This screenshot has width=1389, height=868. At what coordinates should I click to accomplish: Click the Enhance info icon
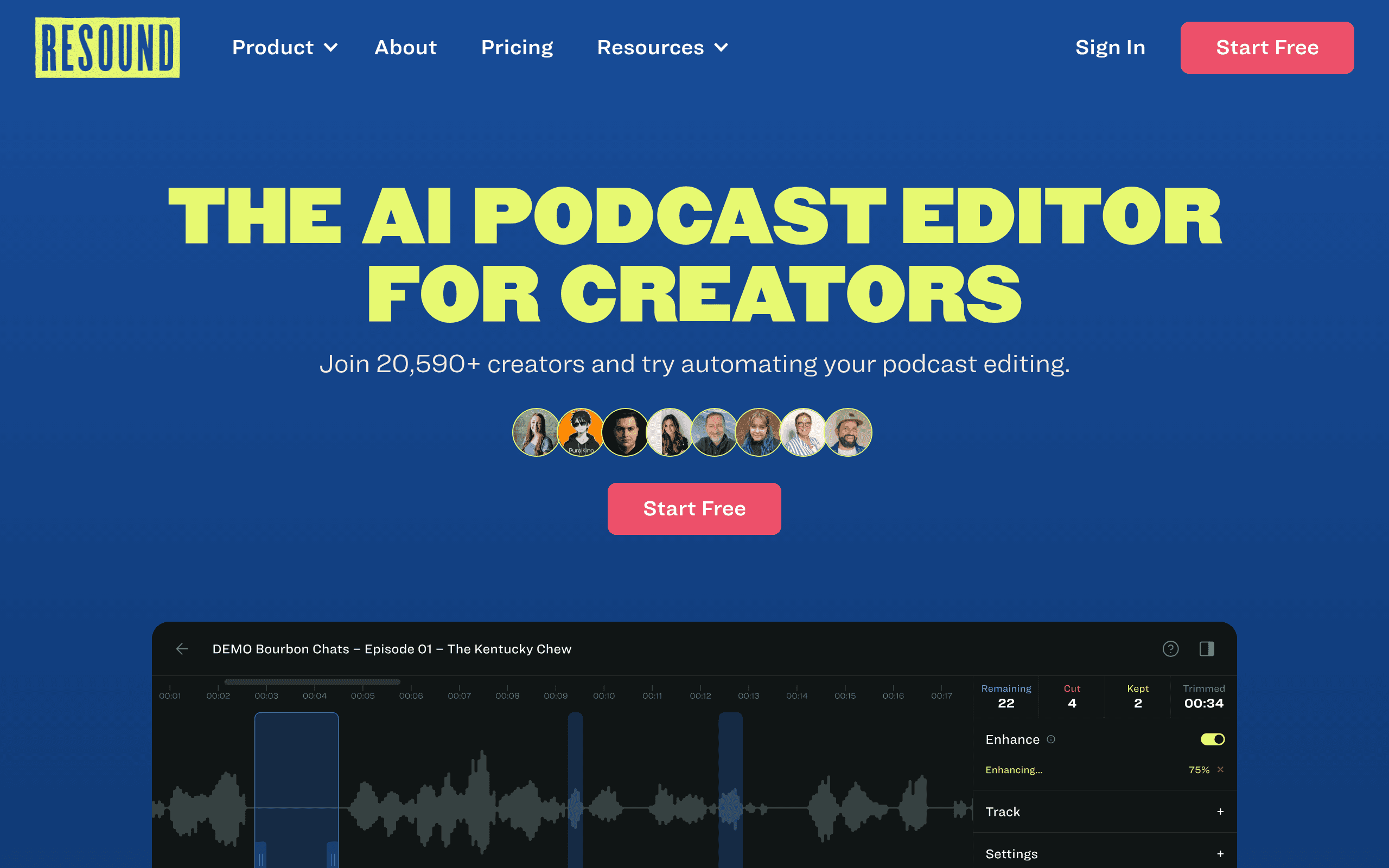pos(1051,739)
